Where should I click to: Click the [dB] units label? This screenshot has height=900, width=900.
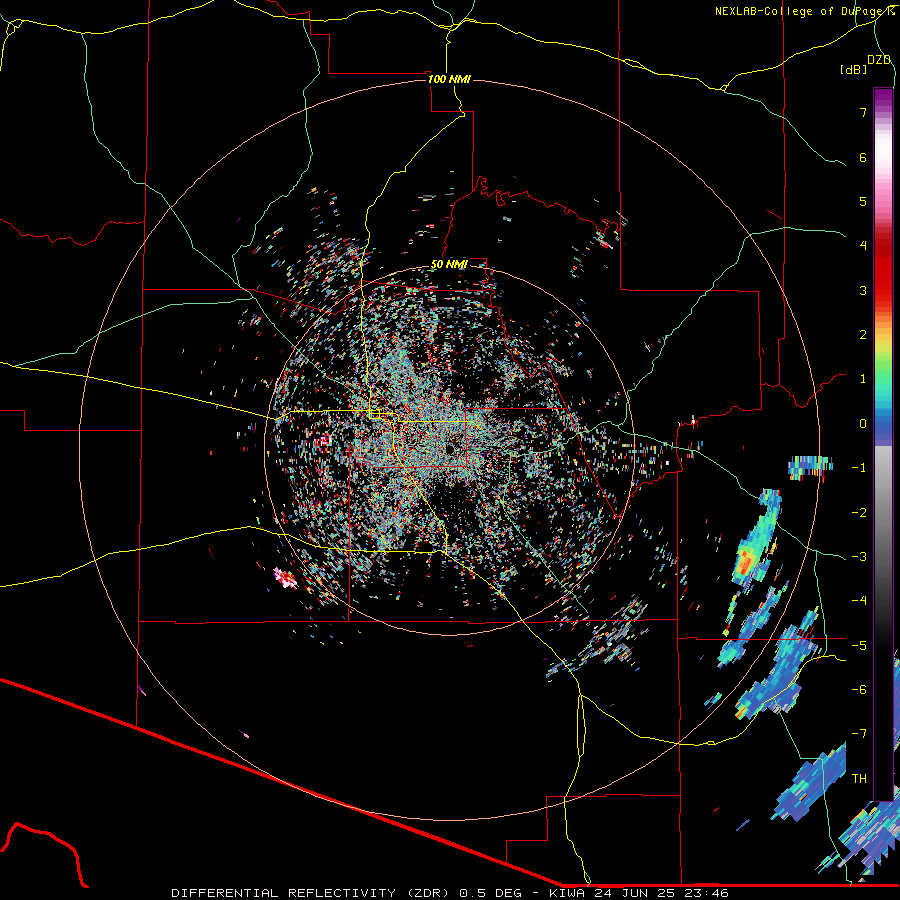(x=854, y=69)
